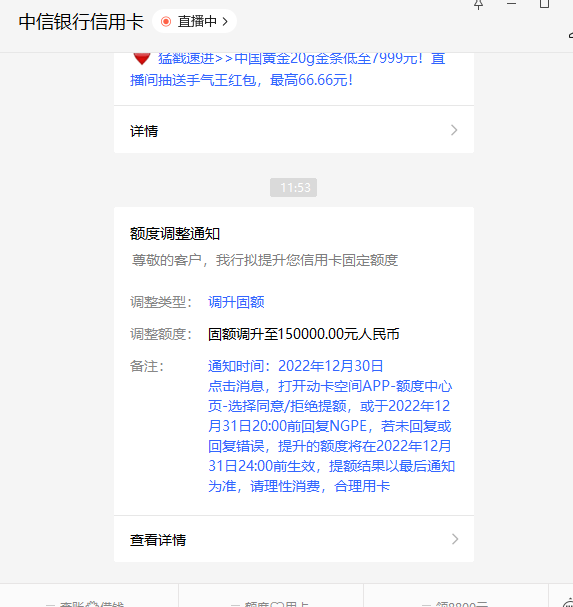The width and height of the screenshot is (573, 607).
Task: Click the red heart icon in promo message
Action: point(141,59)
